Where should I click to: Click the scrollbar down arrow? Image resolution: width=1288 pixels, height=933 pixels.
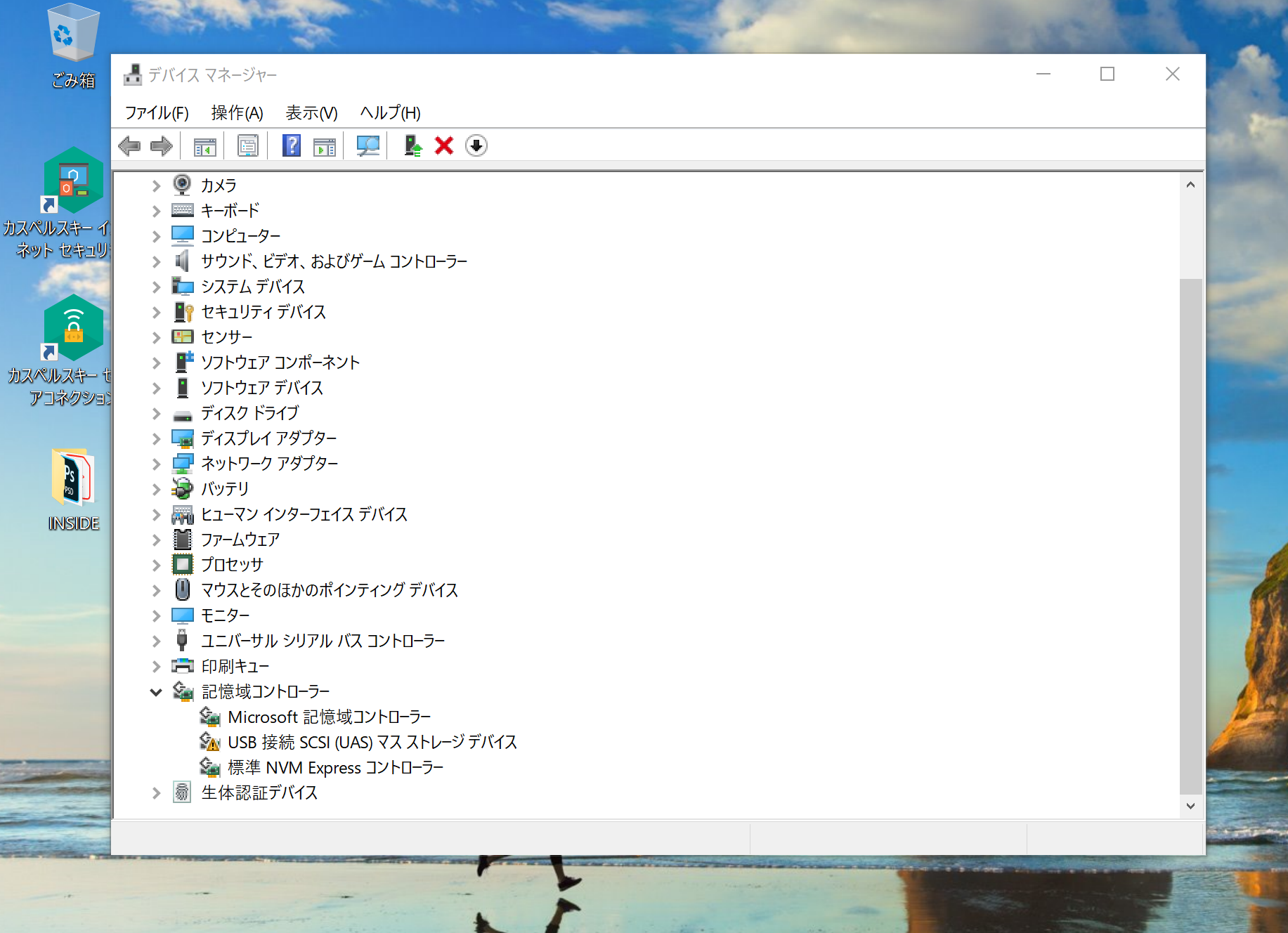(x=1190, y=806)
